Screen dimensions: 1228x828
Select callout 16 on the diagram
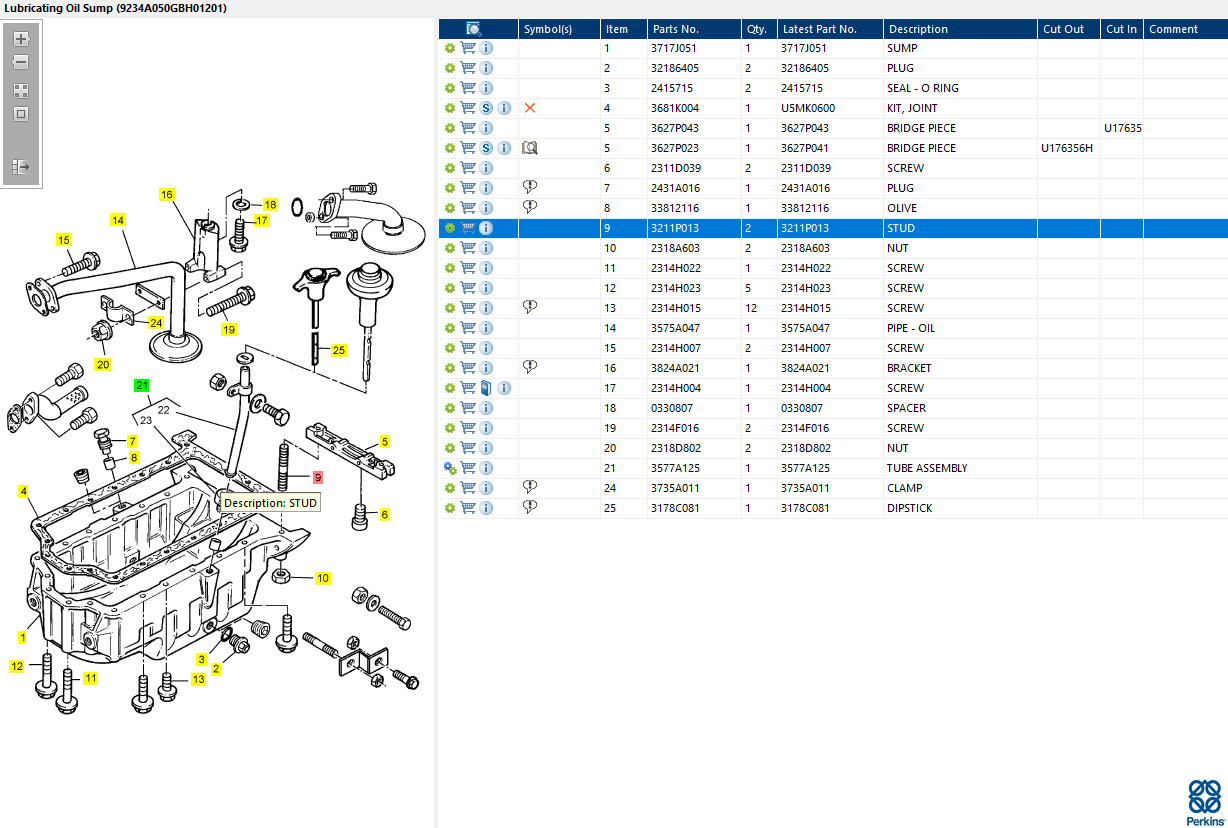(x=166, y=195)
